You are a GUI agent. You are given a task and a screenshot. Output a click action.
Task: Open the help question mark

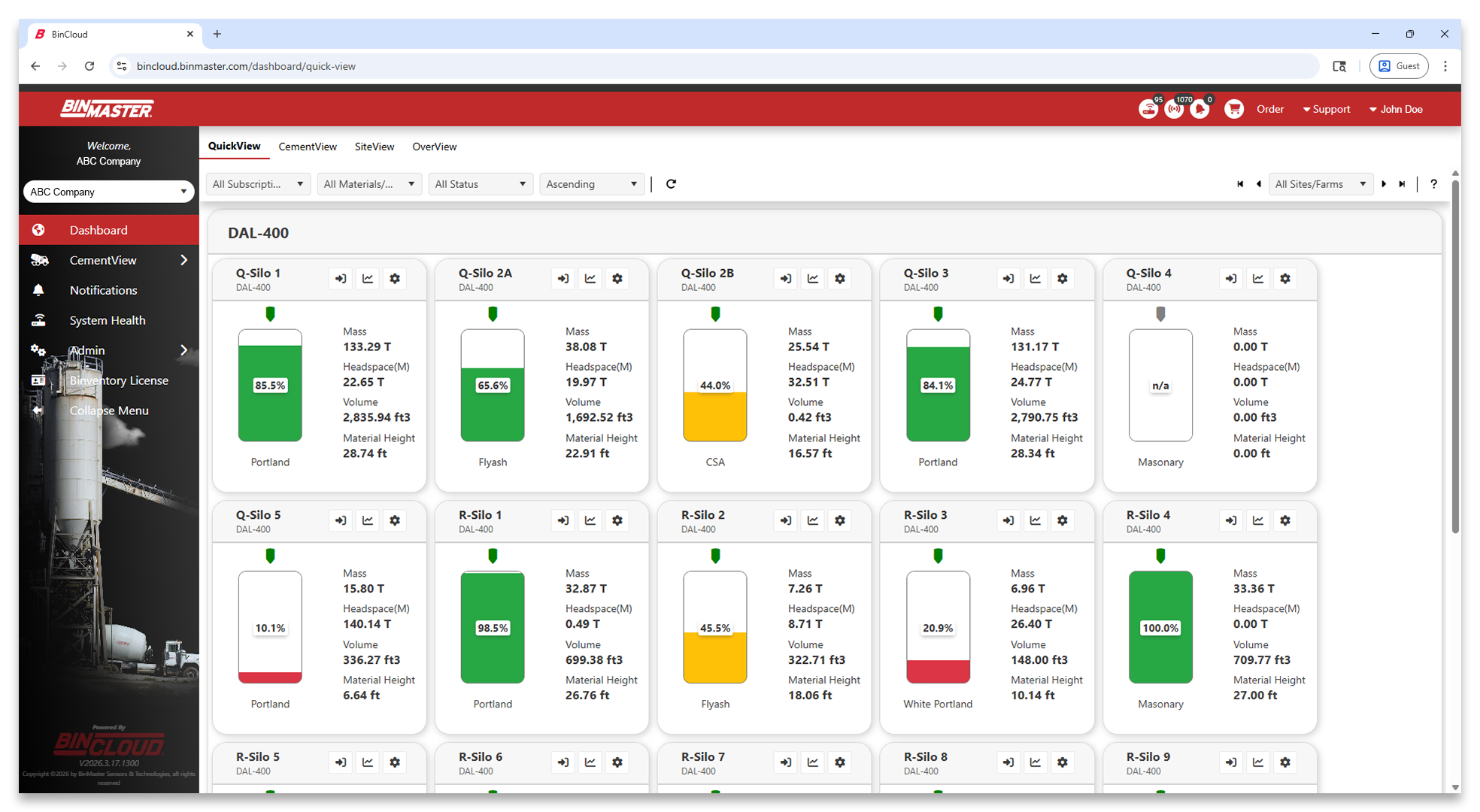pos(1433,184)
